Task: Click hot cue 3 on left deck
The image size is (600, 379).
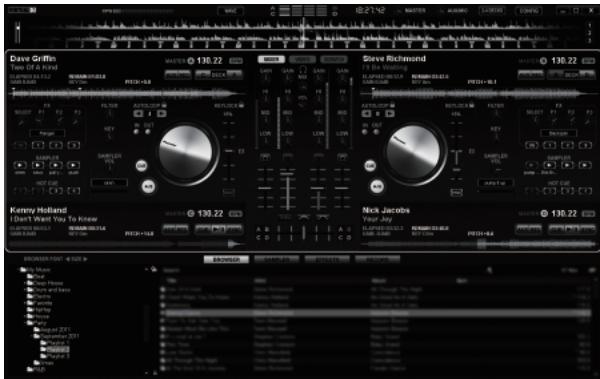Action: coord(56,190)
